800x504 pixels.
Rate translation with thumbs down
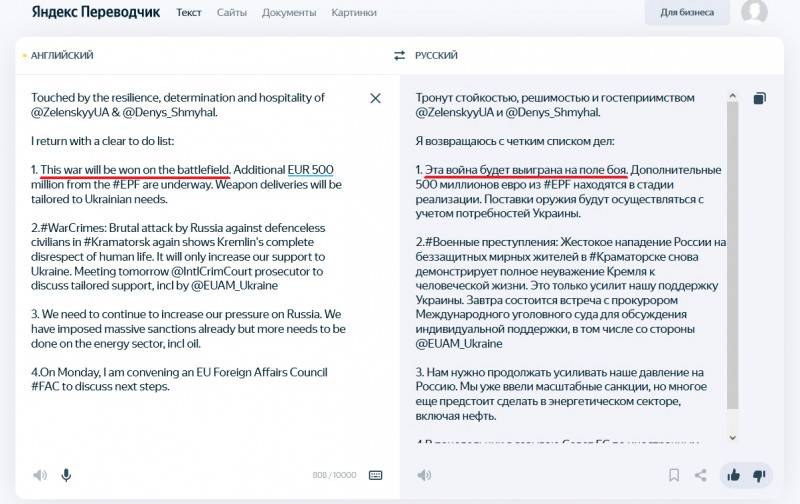[x=759, y=475]
